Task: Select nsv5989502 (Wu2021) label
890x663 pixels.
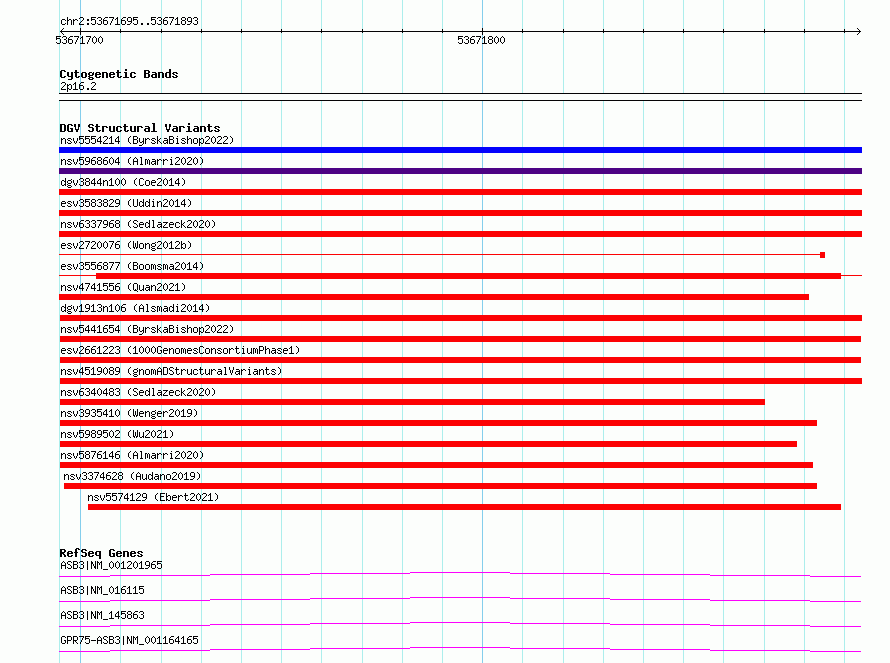Action: (117, 434)
